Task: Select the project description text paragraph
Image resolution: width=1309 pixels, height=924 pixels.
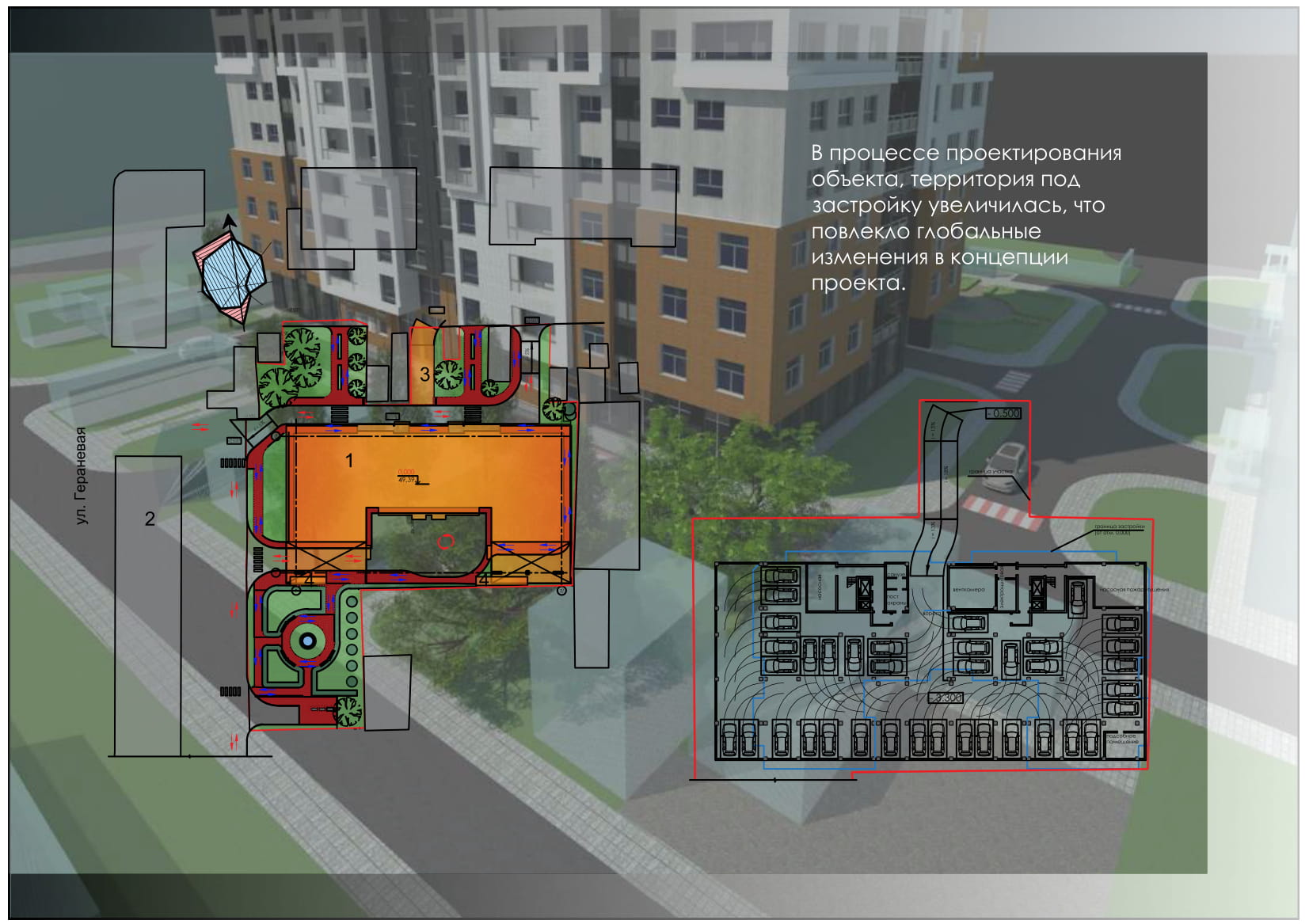Action: pyautogui.click(x=966, y=218)
